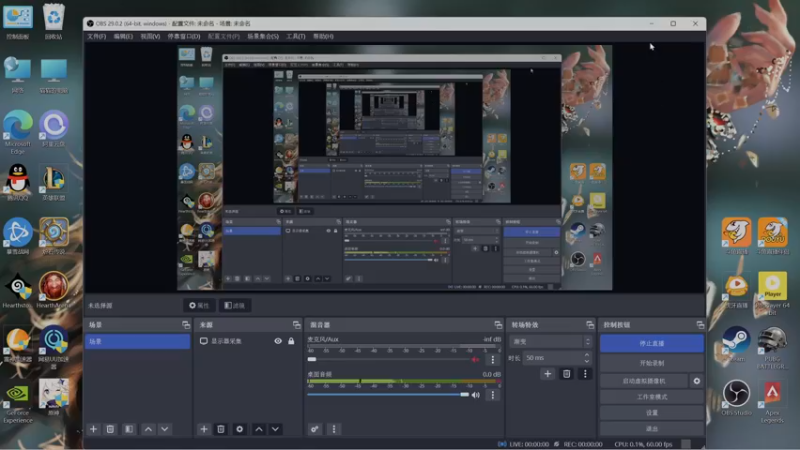Select Microsoft Edge desktop shortcut
800x450 pixels.
18,132
